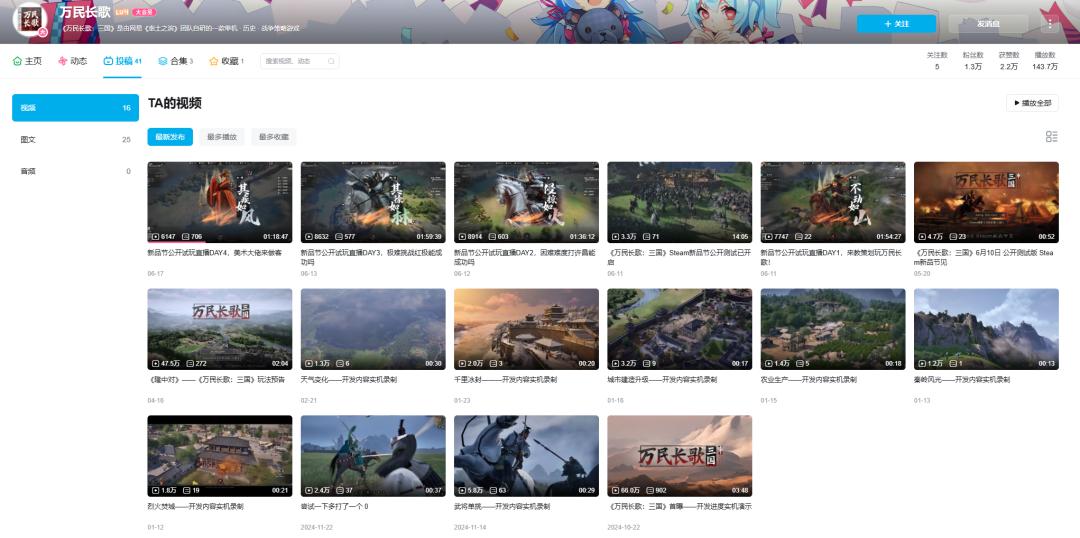1080x538 pixels.
Task: Open the 新品节公开试玩直播DAY4 video title link
Action: (x=214, y=253)
